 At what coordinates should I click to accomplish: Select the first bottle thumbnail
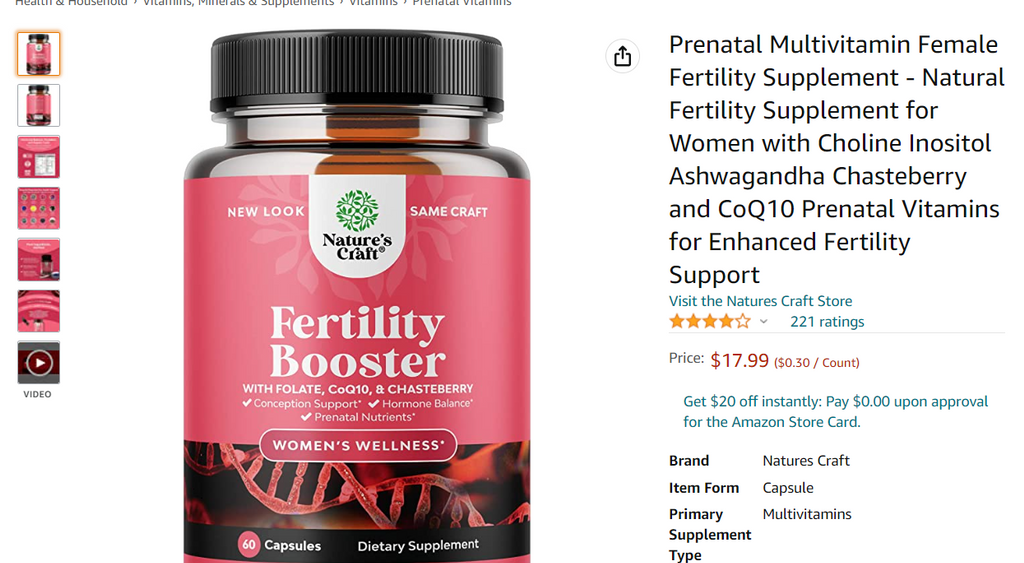[x=39, y=54]
